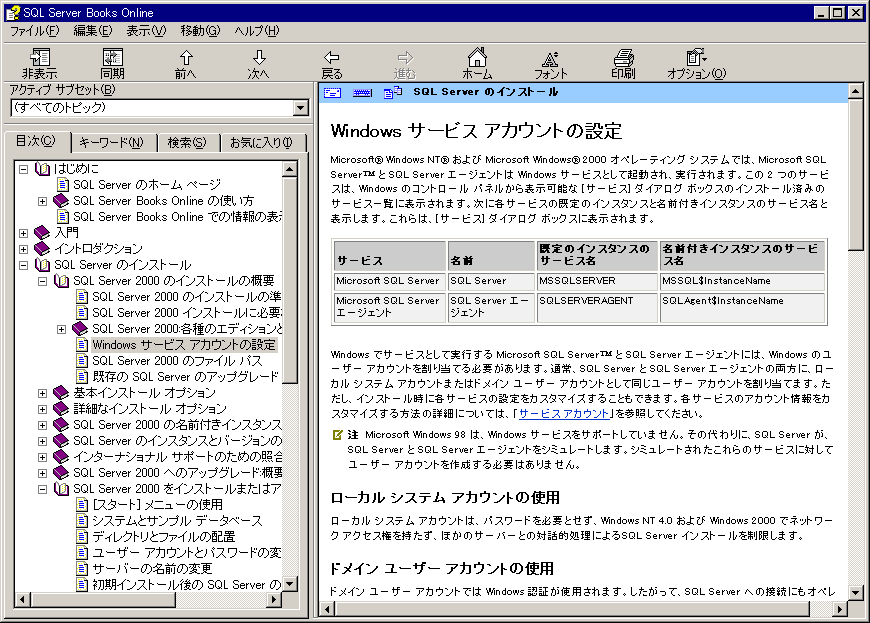Click the book icon of 基本インストール オプション
This screenshot has height=623, width=870.
[x=61, y=393]
